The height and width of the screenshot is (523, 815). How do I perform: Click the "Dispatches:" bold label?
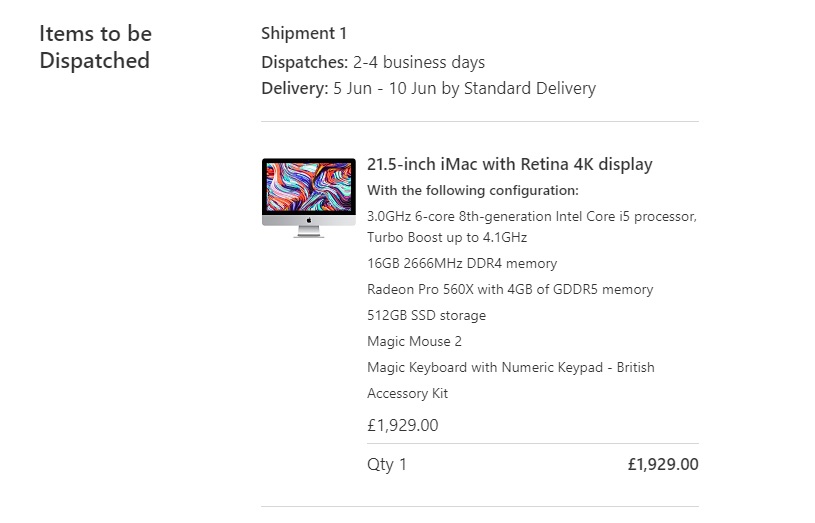click(304, 62)
